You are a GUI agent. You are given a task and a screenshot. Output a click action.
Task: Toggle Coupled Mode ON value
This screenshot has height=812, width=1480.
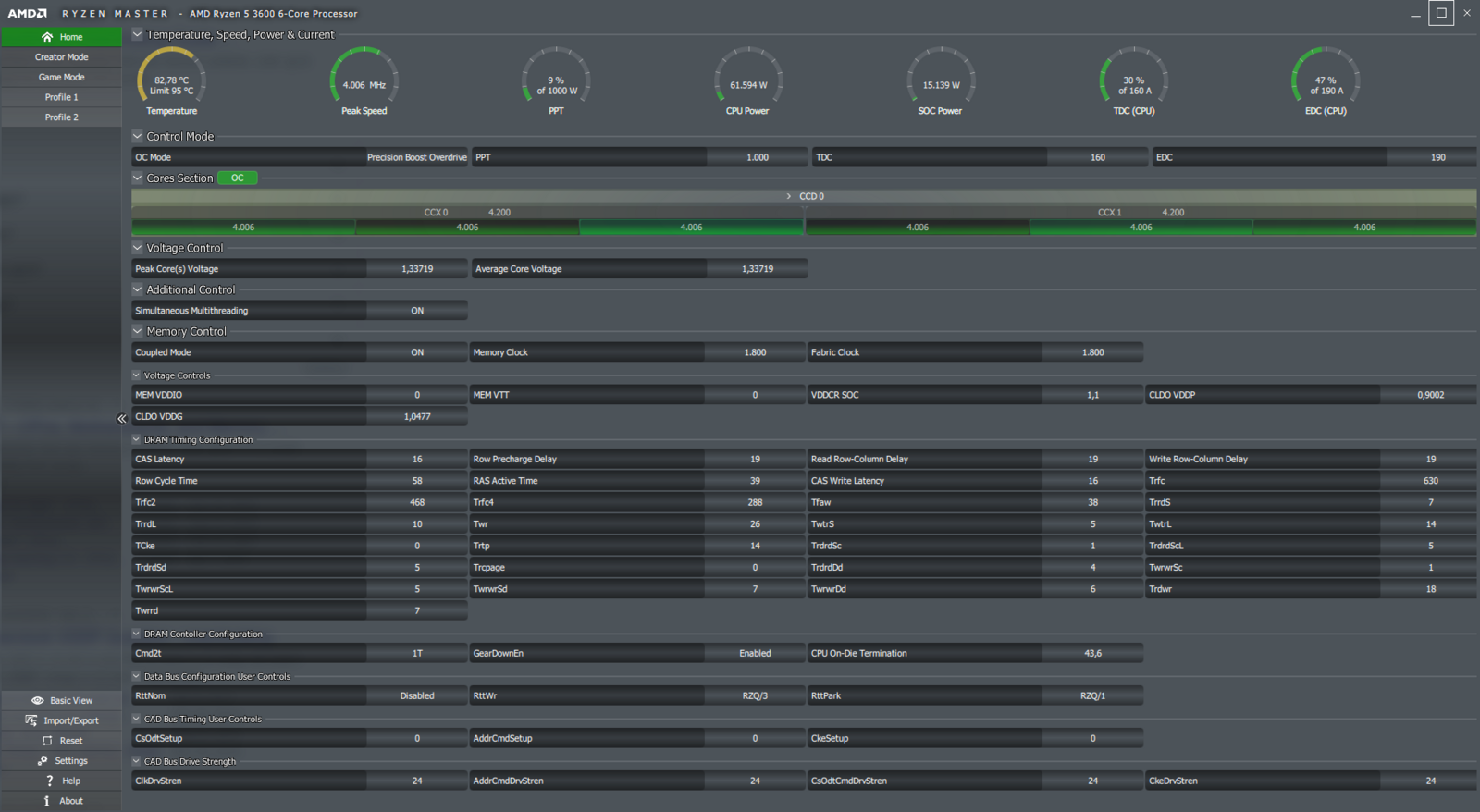click(x=417, y=352)
